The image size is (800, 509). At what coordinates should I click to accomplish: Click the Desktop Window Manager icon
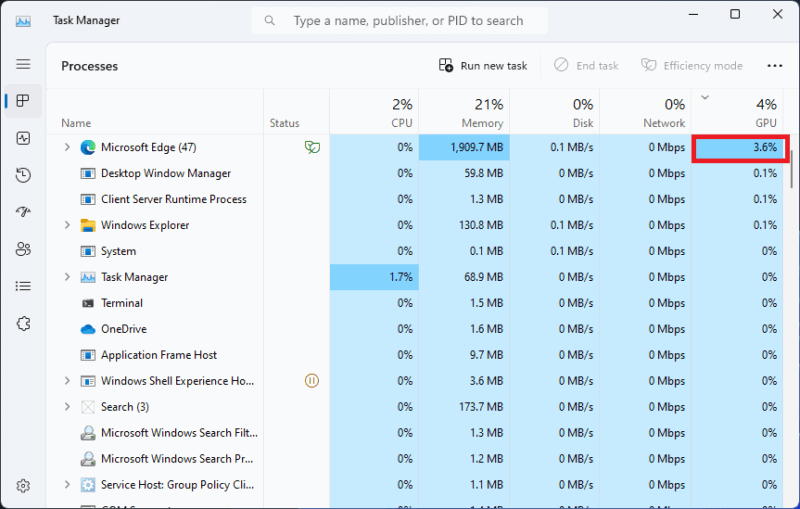[x=88, y=173]
